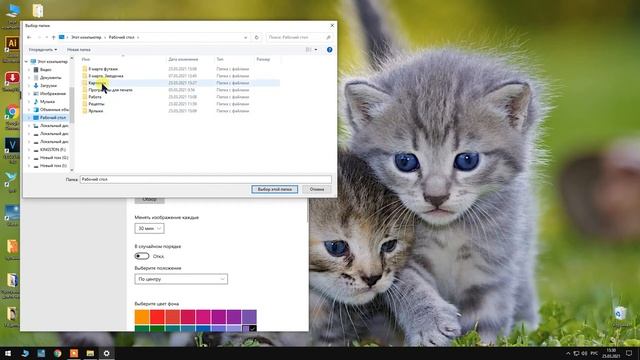Click the input language indicator in system tray

tap(594, 353)
